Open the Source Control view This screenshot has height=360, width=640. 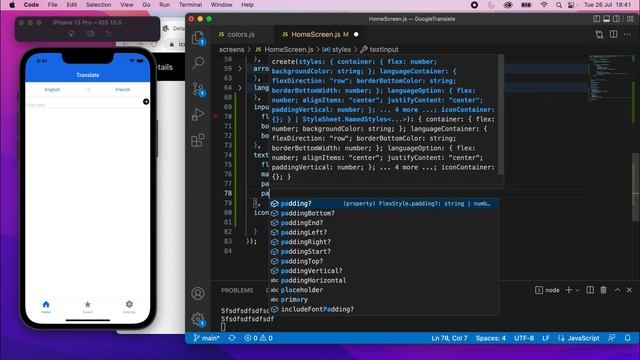198,89
